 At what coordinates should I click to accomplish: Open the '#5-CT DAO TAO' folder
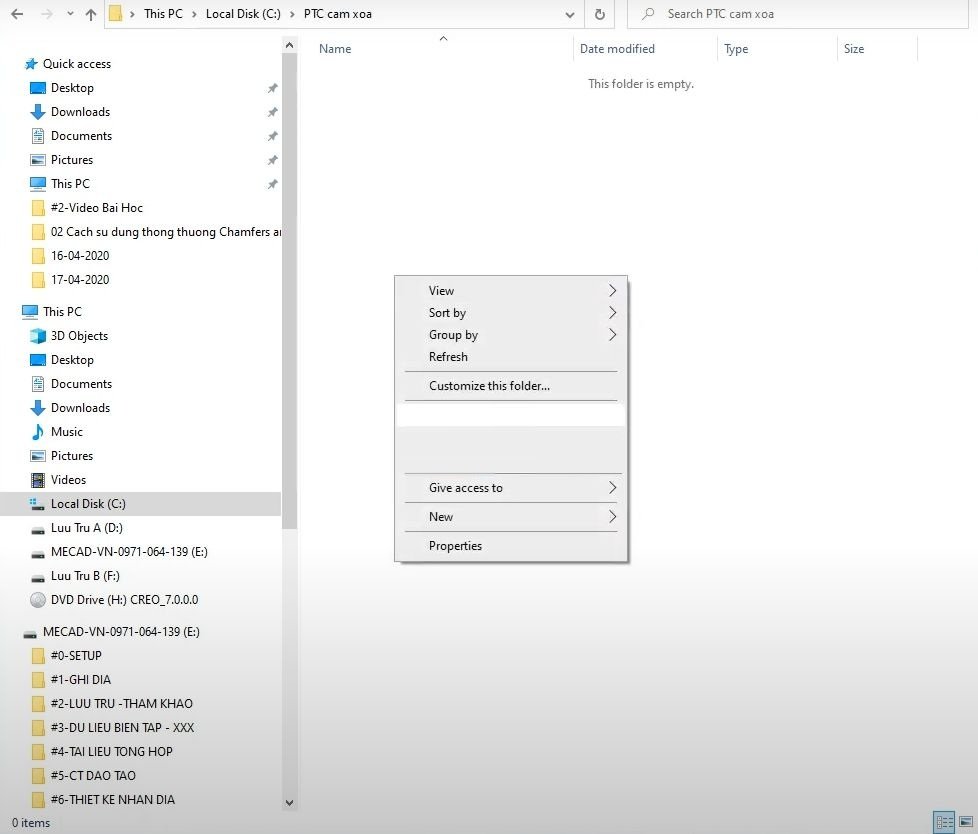click(x=93, y=776)
